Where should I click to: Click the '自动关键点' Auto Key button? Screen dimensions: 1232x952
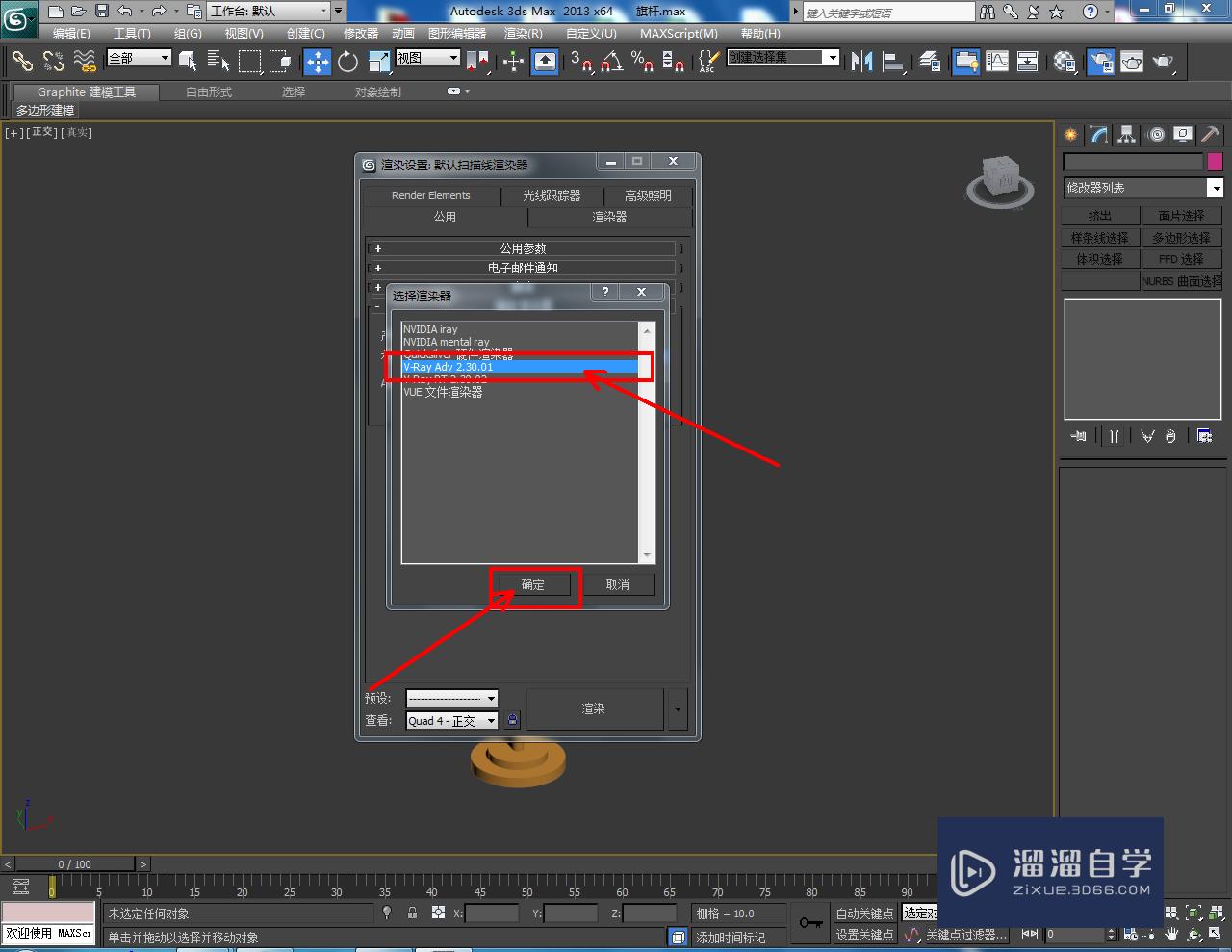pyautogui.click(x=864, y=913)
